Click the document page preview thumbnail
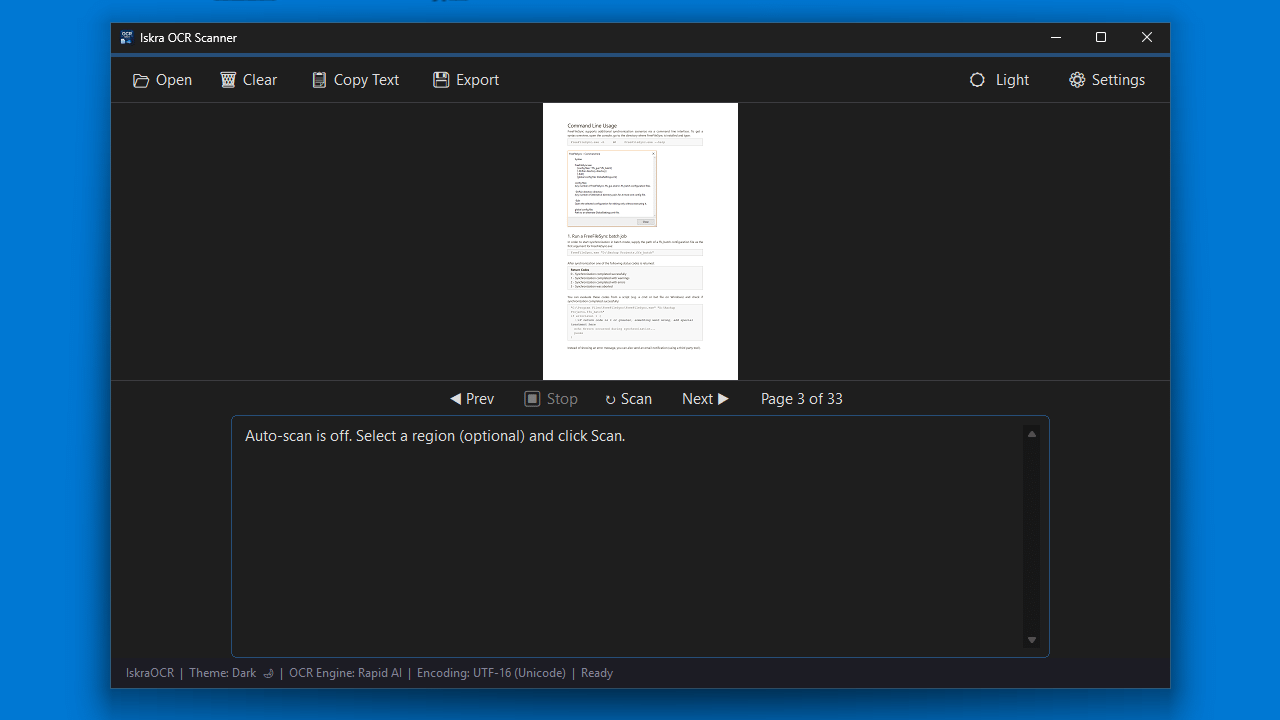This screenshot has width=1280, height=720. (x=640, y=241)
